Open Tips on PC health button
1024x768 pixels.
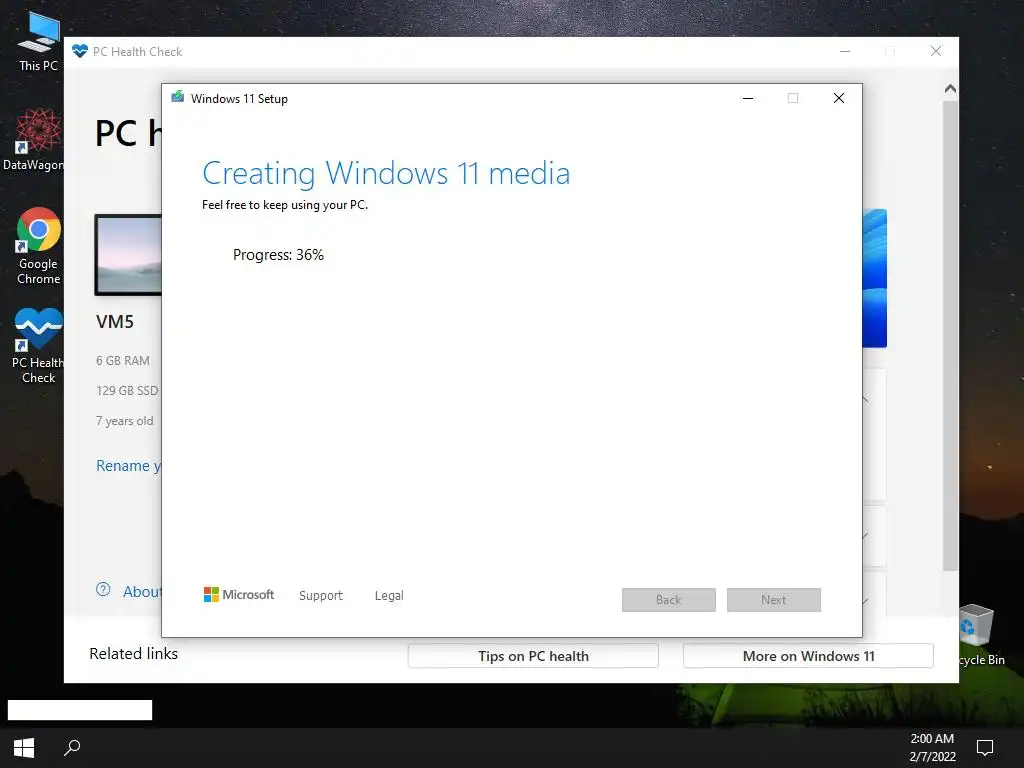click(534, 656)
